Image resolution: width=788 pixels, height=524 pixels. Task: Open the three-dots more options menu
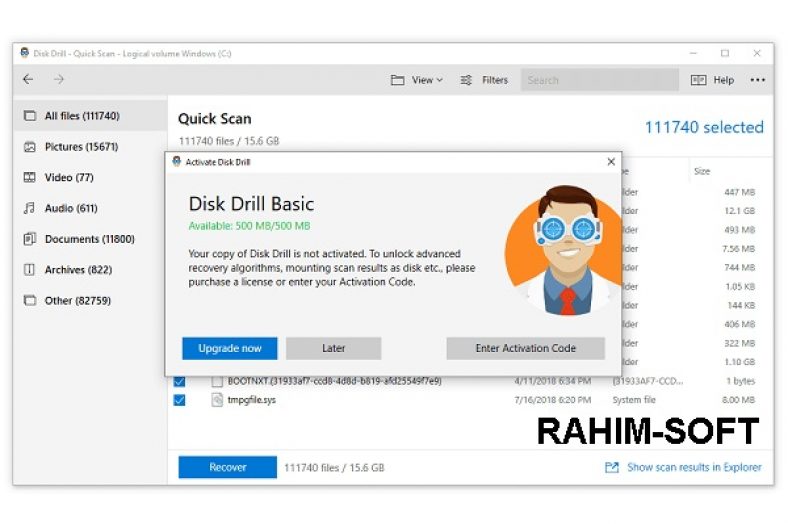[x=757, y=80]
